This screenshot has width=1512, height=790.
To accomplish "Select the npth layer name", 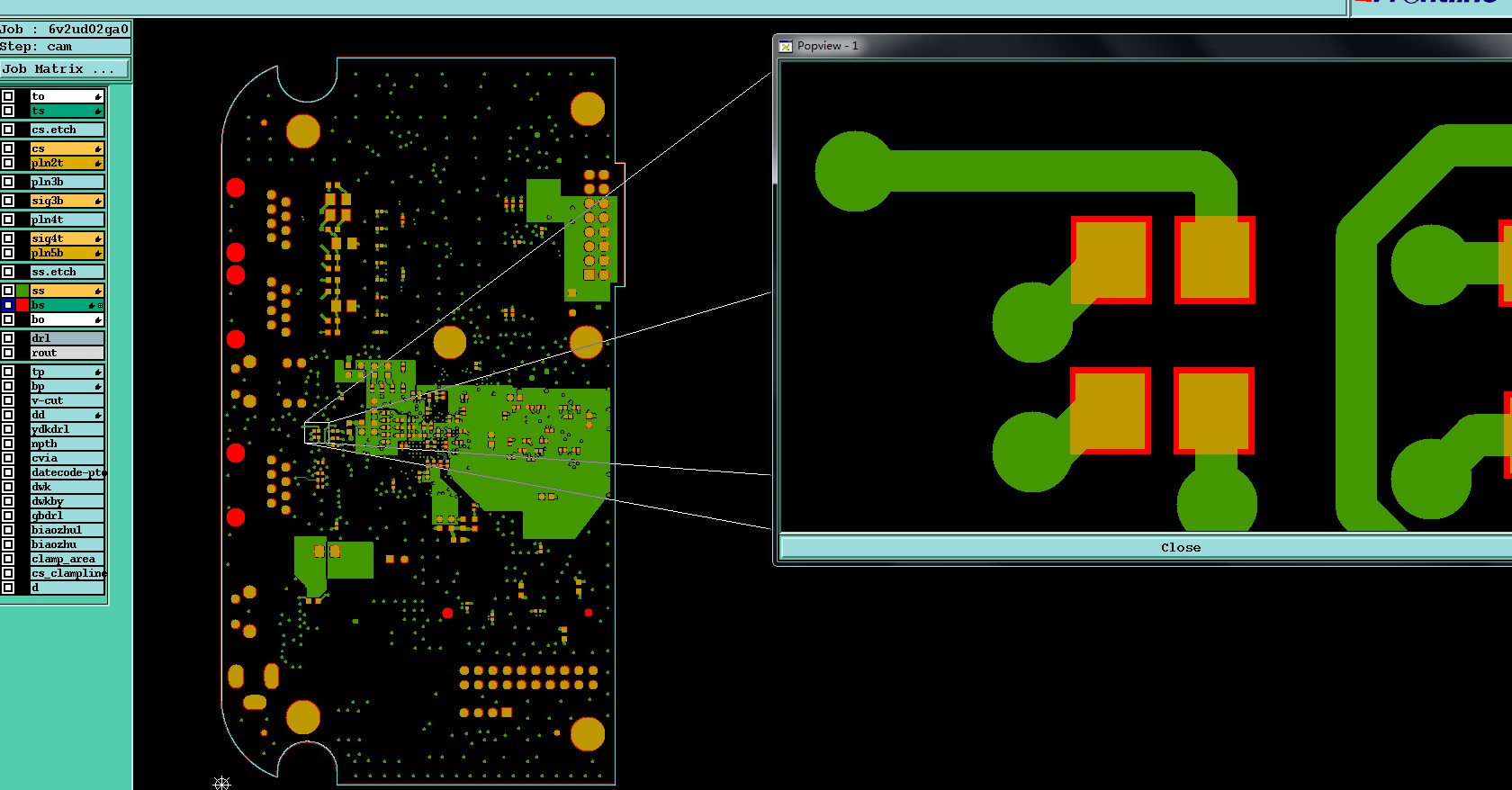I will click(67, 444).
